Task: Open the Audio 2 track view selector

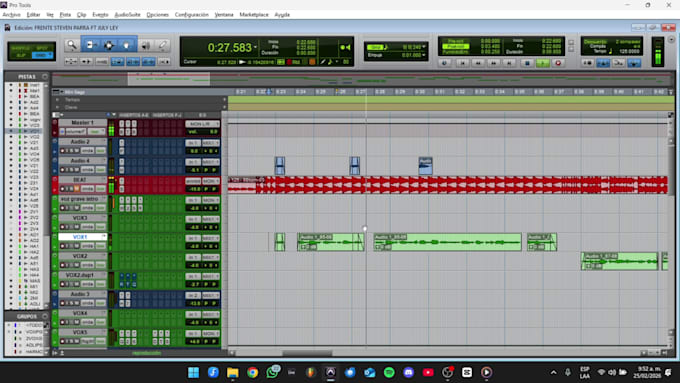Action: point(88,151)
